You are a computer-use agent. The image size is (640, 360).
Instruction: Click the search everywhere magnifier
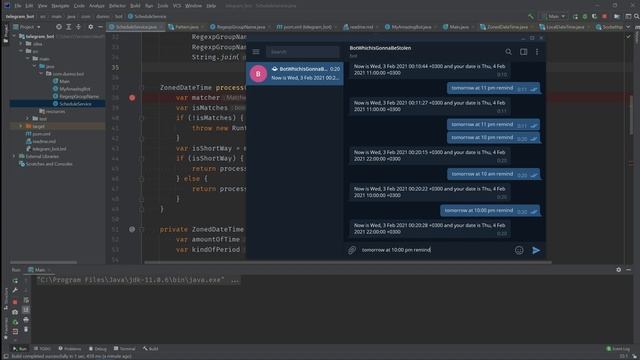coord(636,16)
